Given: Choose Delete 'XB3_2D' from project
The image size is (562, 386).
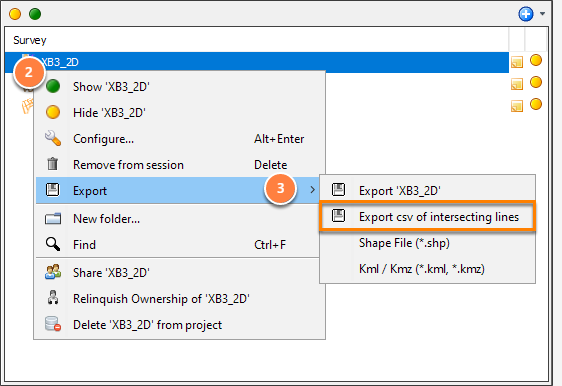Looking at the screenshot, I should [179, 325].
